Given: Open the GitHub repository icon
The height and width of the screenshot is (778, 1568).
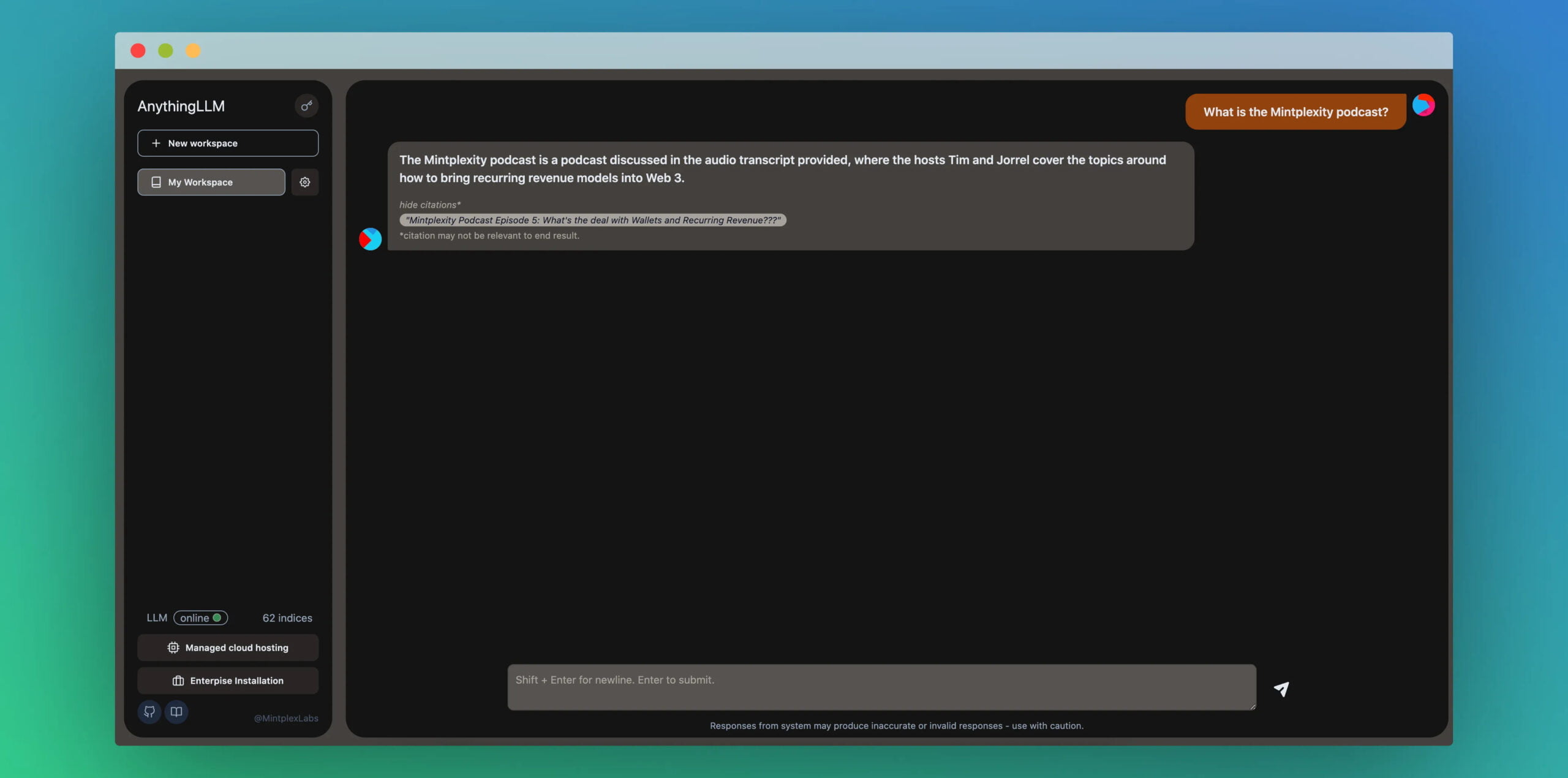Looking at the screenshot, I should tap(149, 711).
